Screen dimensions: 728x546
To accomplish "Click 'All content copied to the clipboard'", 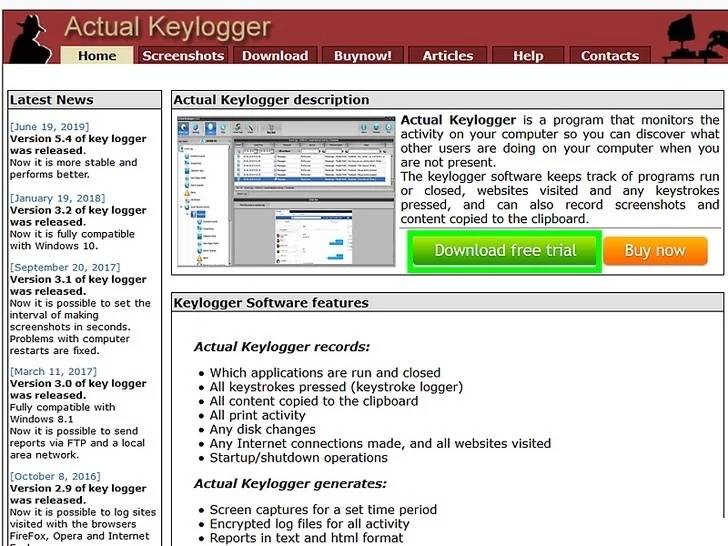I will click(314, 401).
